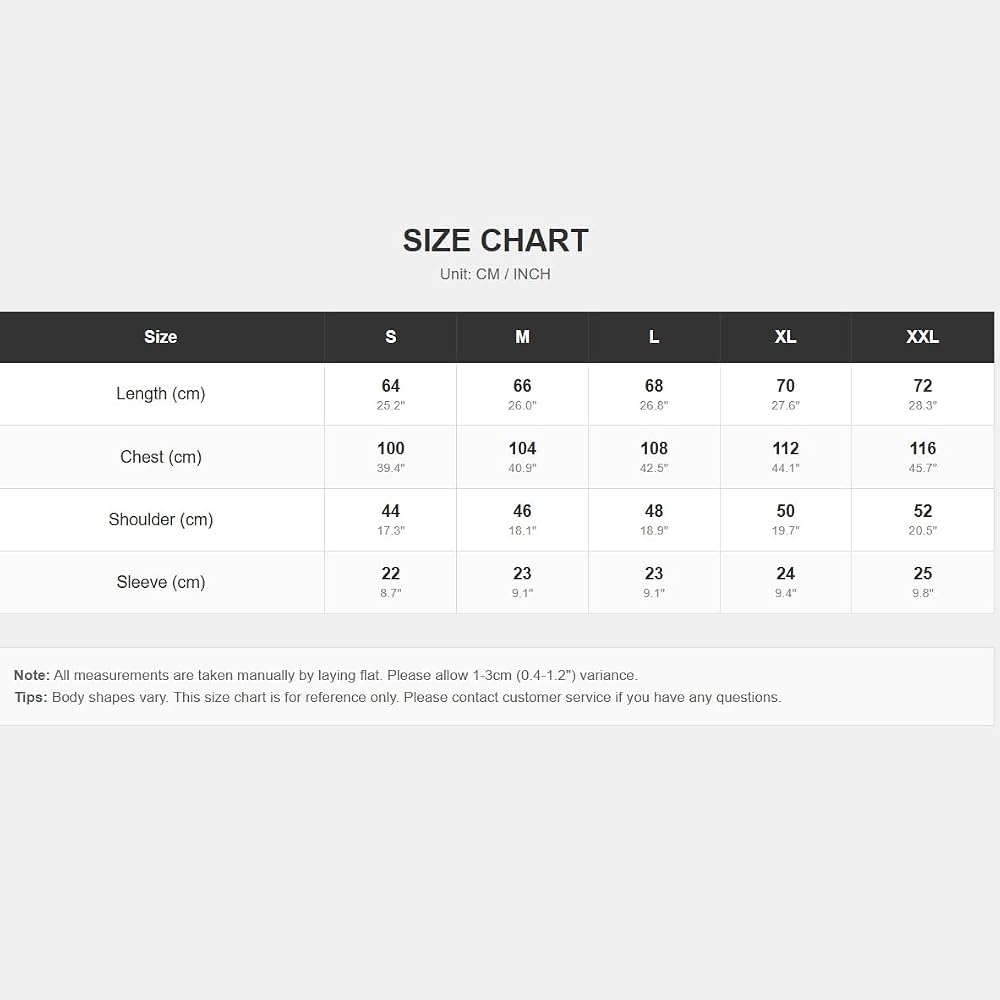1000x1000 pixels.
Task: Select the XL size column header
Action: tap(785, 337)
